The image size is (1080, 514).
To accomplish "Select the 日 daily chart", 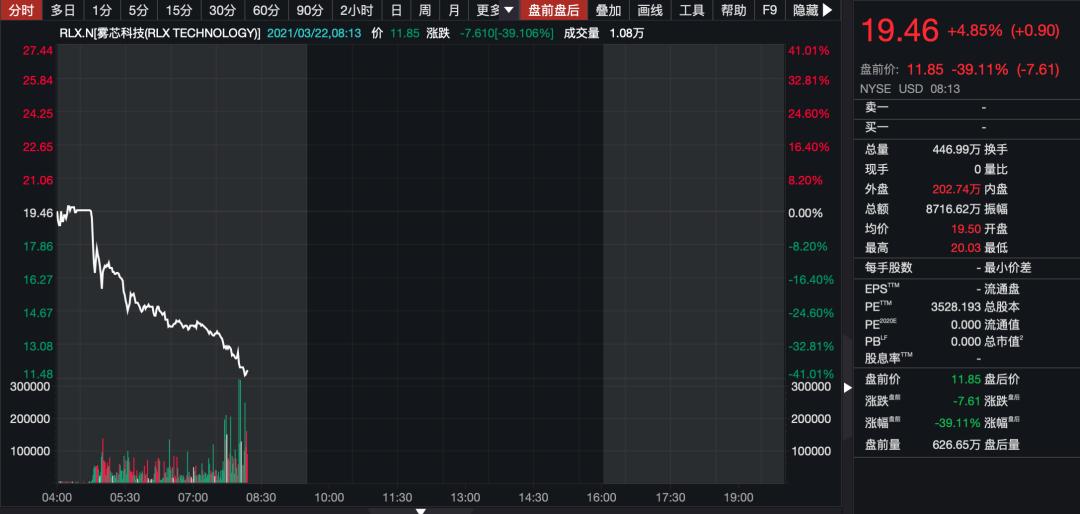I will 396,10.
